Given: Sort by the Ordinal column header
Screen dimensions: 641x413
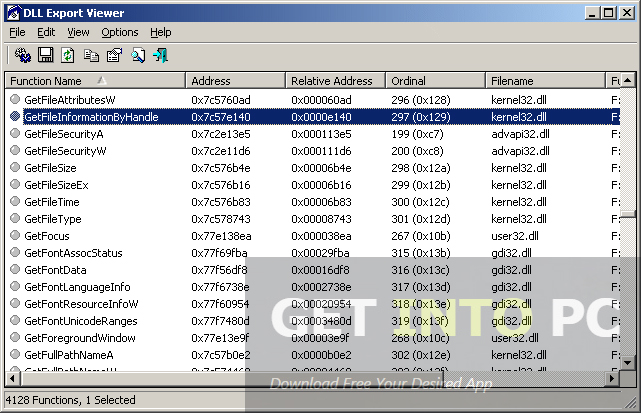Looking at the screenshot, I should 435,81.
